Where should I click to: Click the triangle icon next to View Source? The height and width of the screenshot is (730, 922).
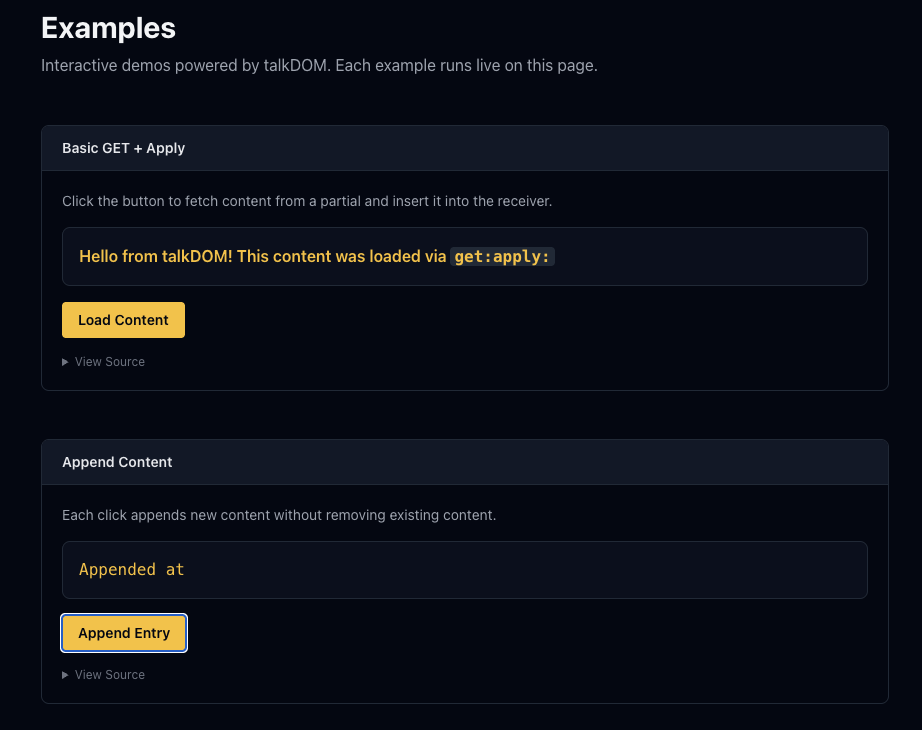(x=65, y=361)
